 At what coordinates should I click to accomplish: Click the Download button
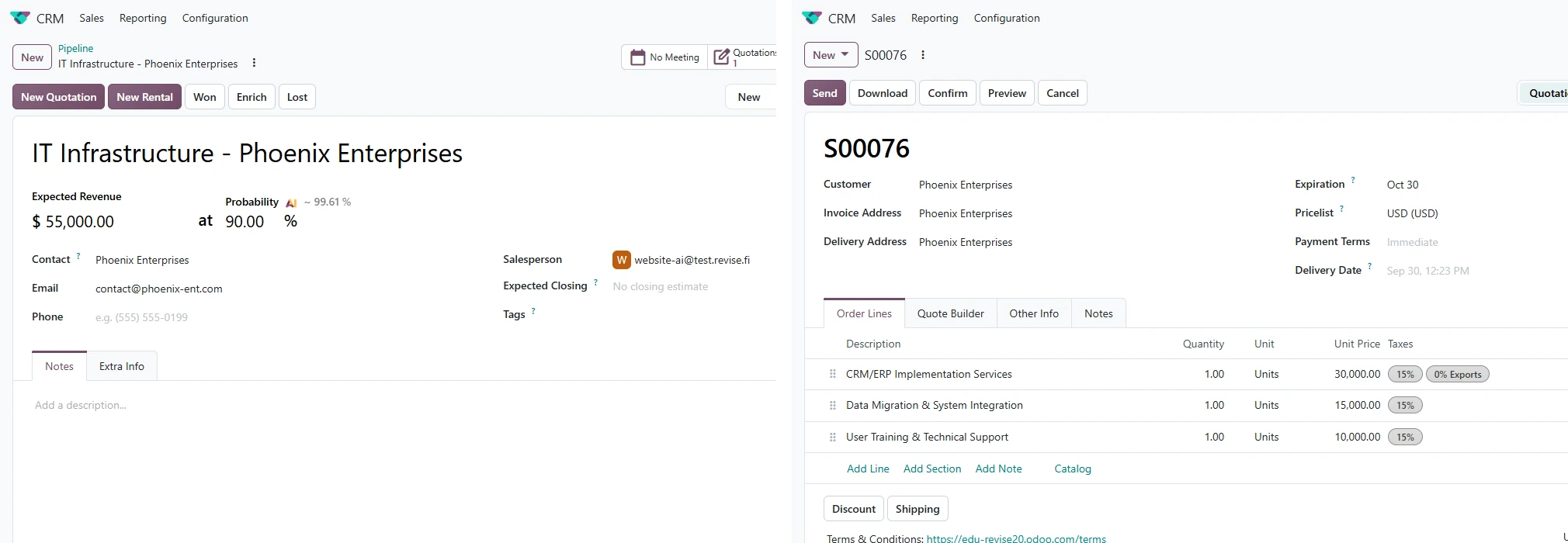click(883, 93)
